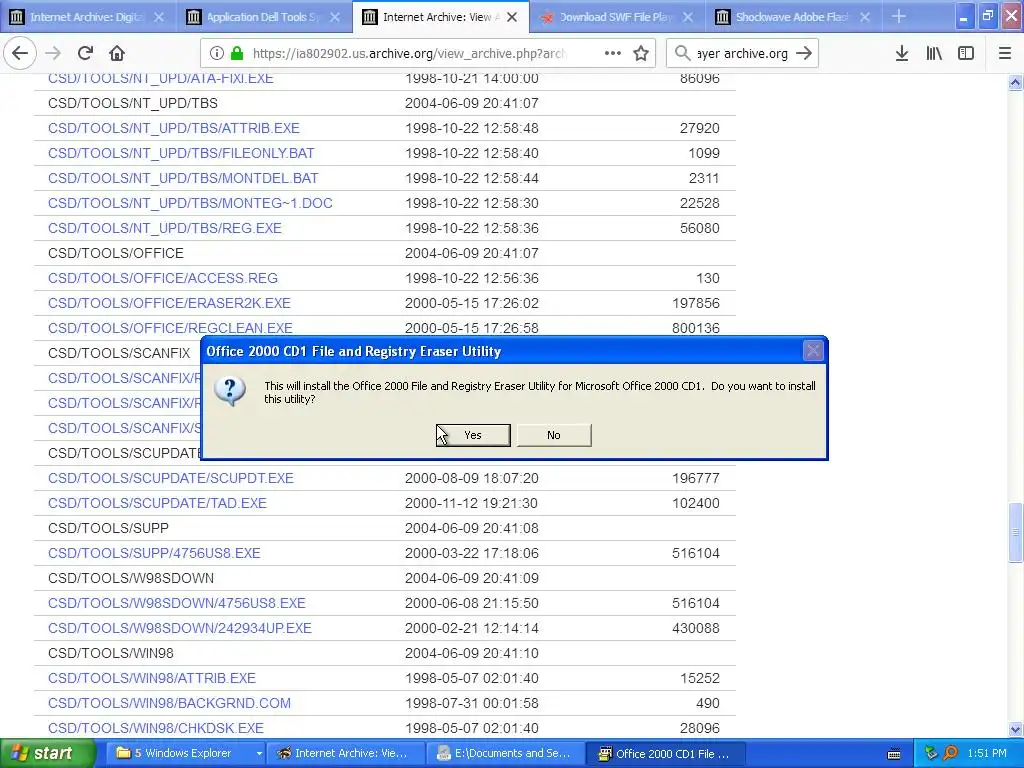Open the SUPP/4756US8.EXE link

point(154,553)
